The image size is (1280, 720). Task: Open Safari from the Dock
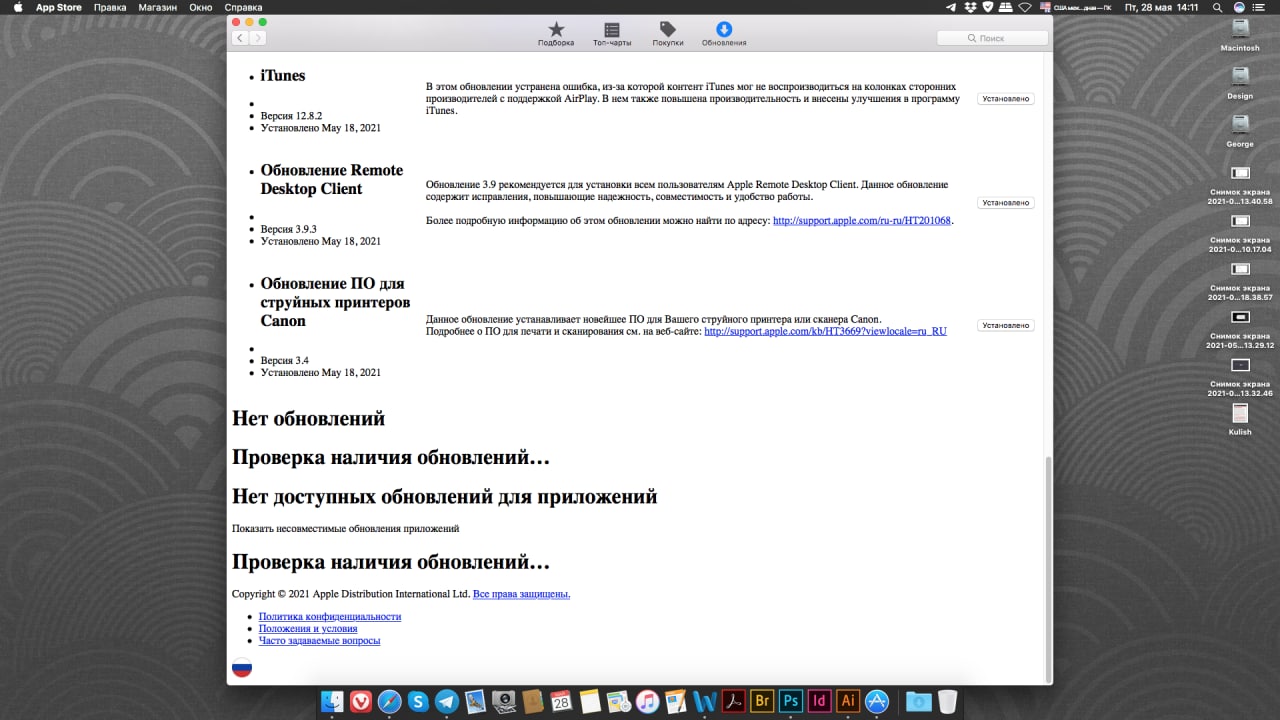(x=390, y=701)
